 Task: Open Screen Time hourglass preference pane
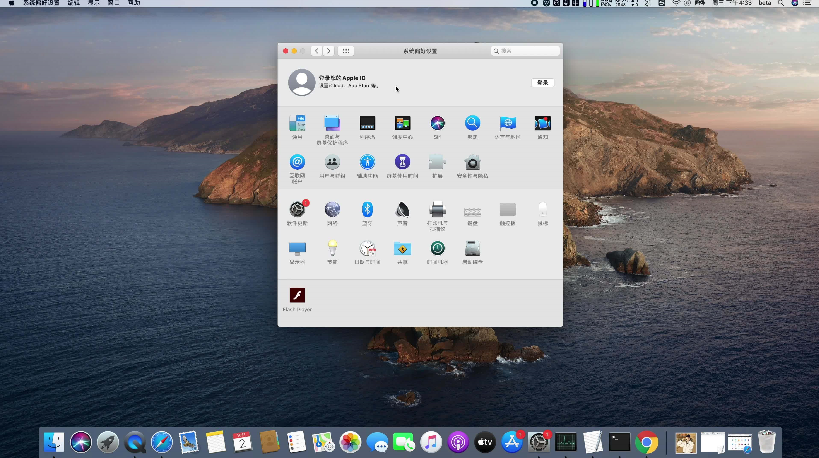402,162
